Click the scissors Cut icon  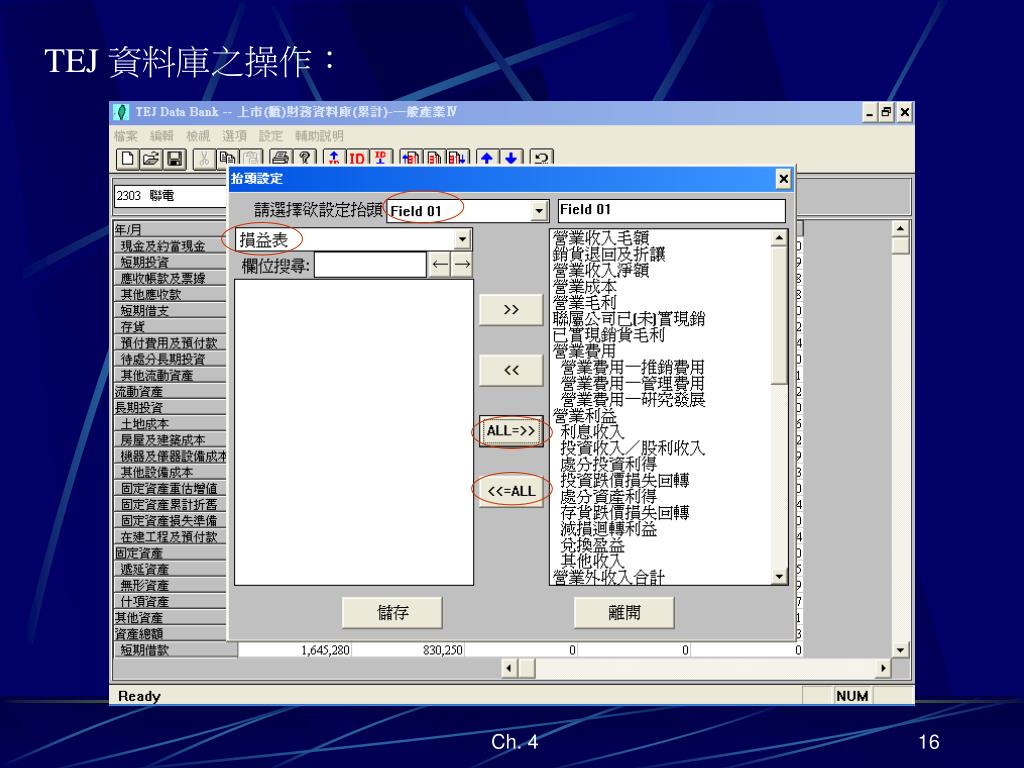point(204,158)
